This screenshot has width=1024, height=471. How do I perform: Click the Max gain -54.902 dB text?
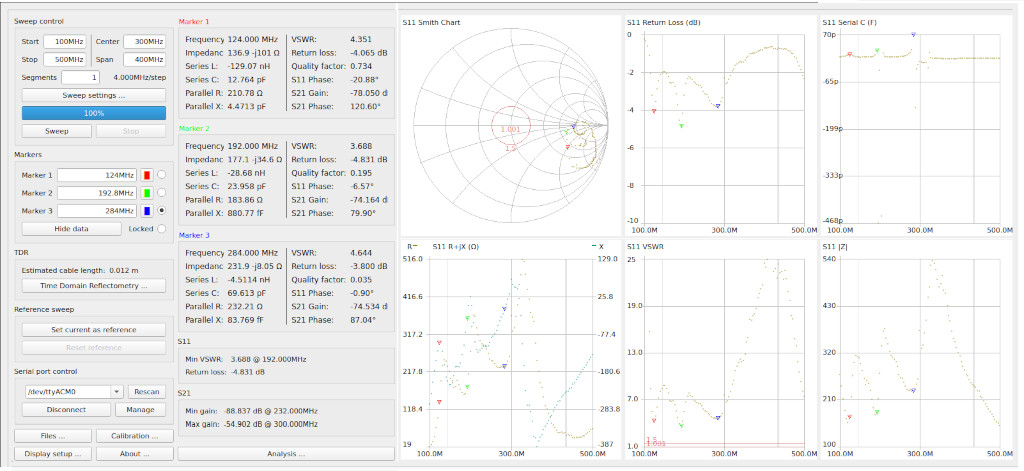(x=251, y=424)
